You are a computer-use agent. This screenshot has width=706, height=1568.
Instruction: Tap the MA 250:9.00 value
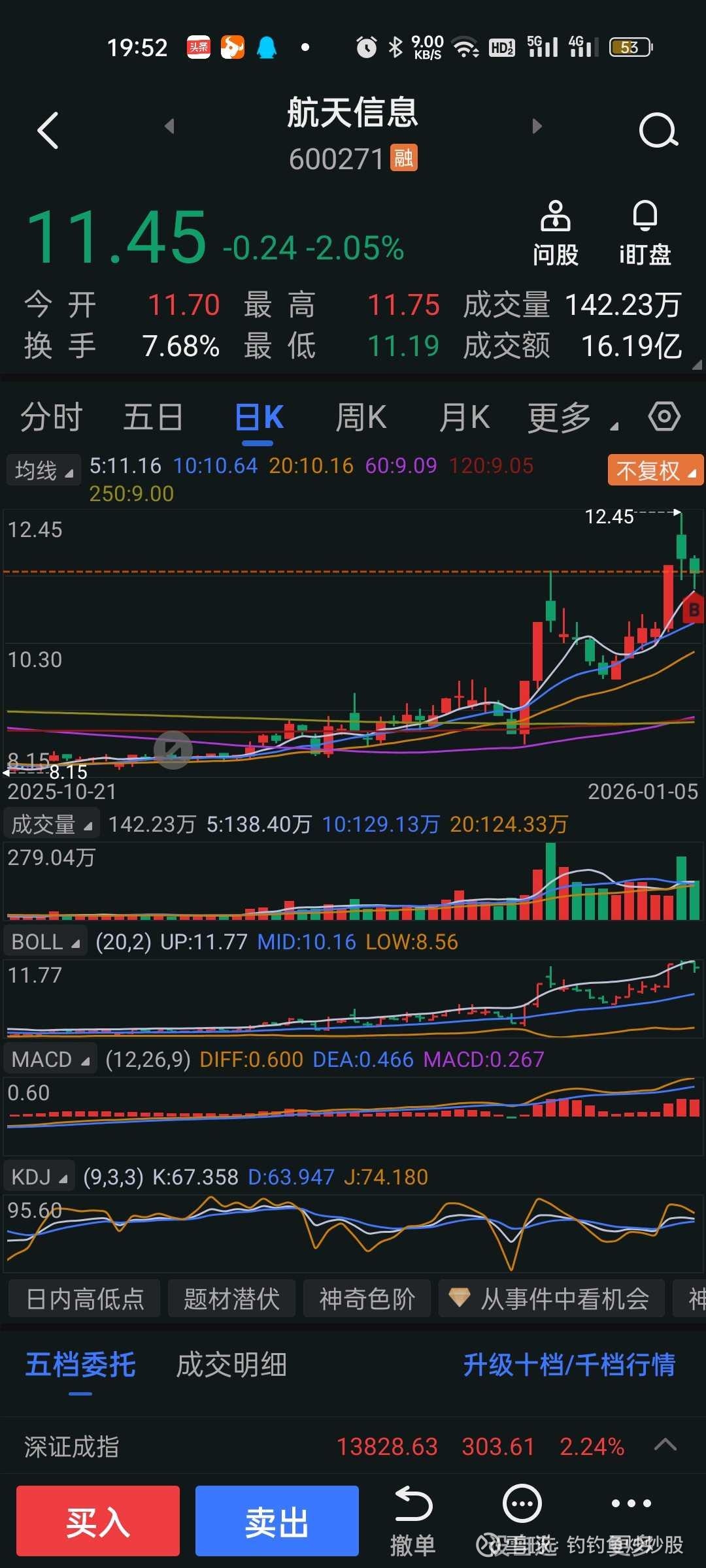pos(131,493)
